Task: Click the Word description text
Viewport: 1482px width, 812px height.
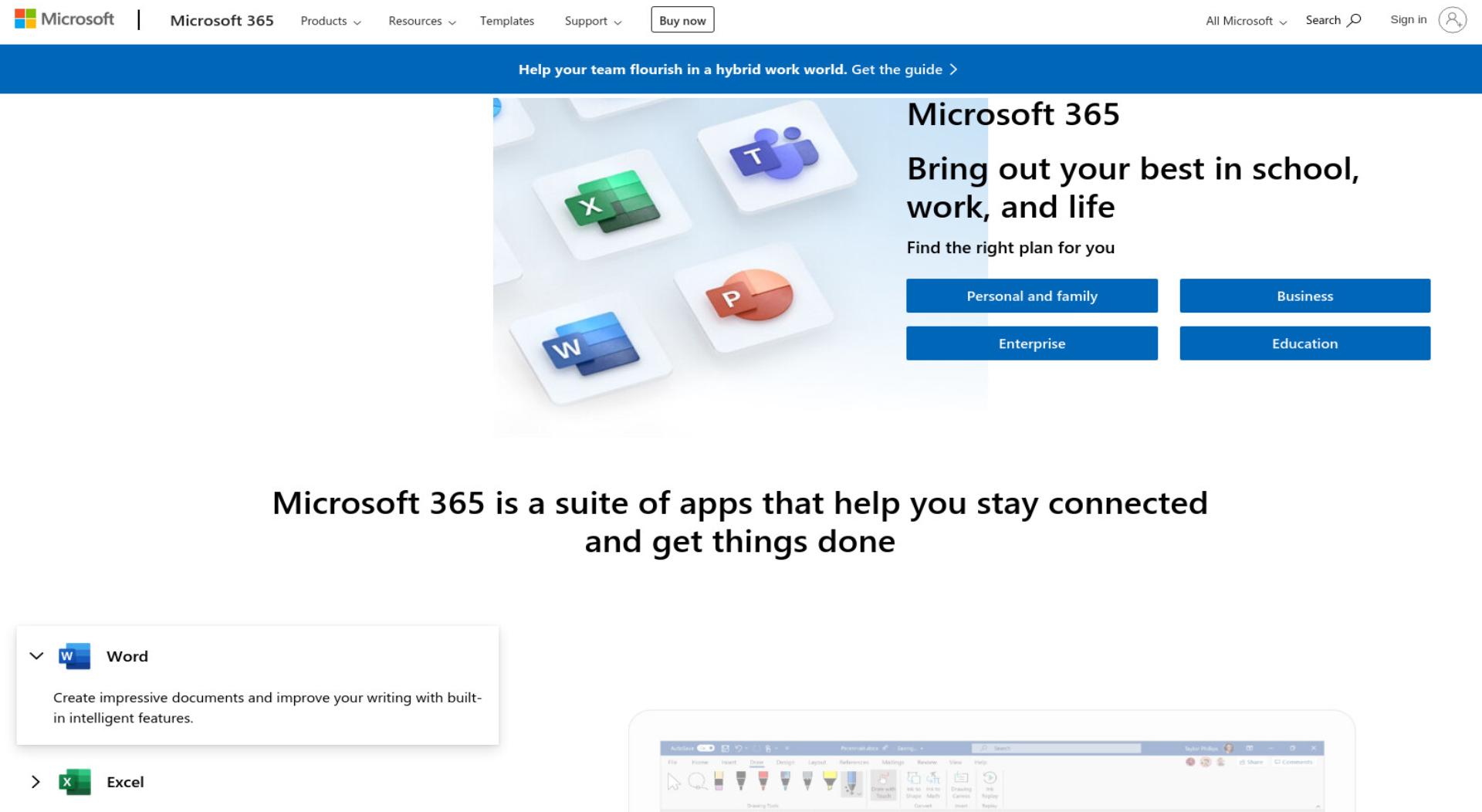Action: click(x=267, y=708)
